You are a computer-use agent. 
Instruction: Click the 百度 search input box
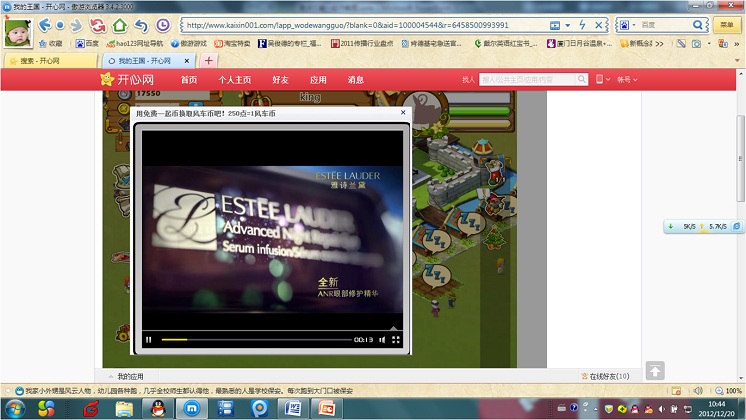pos(665,25)
